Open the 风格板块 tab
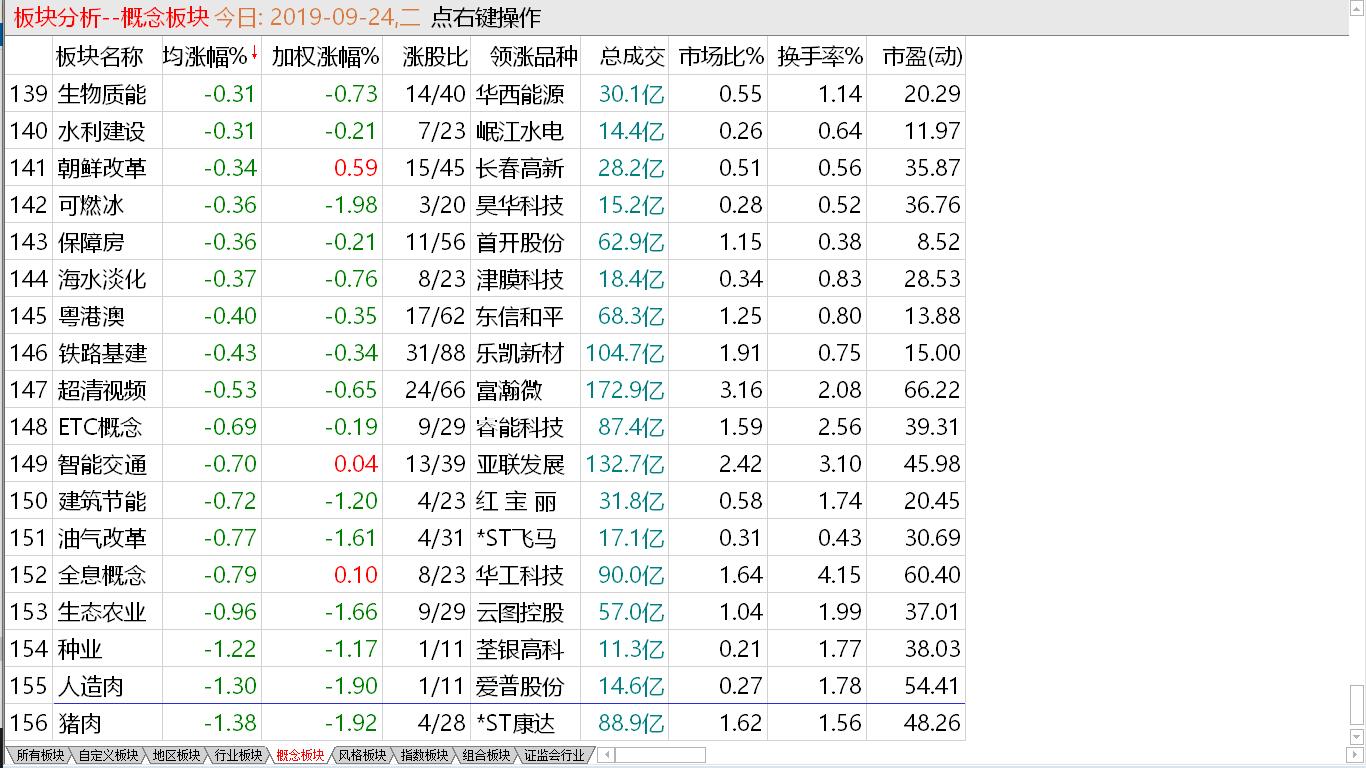This screenshot has width=1366, height=768. click(x=361, y=756)
